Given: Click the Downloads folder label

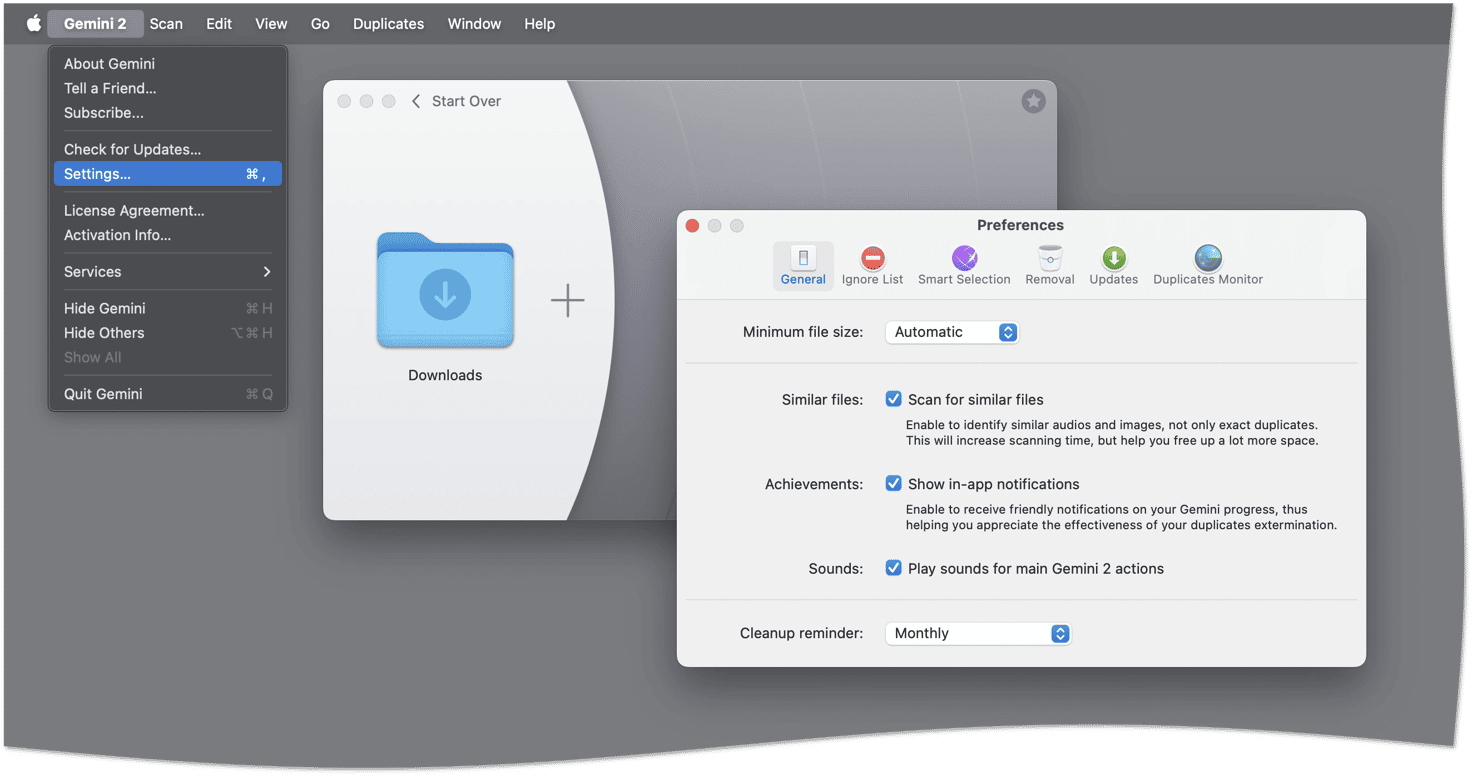Looking at the screenshot, I should click(445, 375).
